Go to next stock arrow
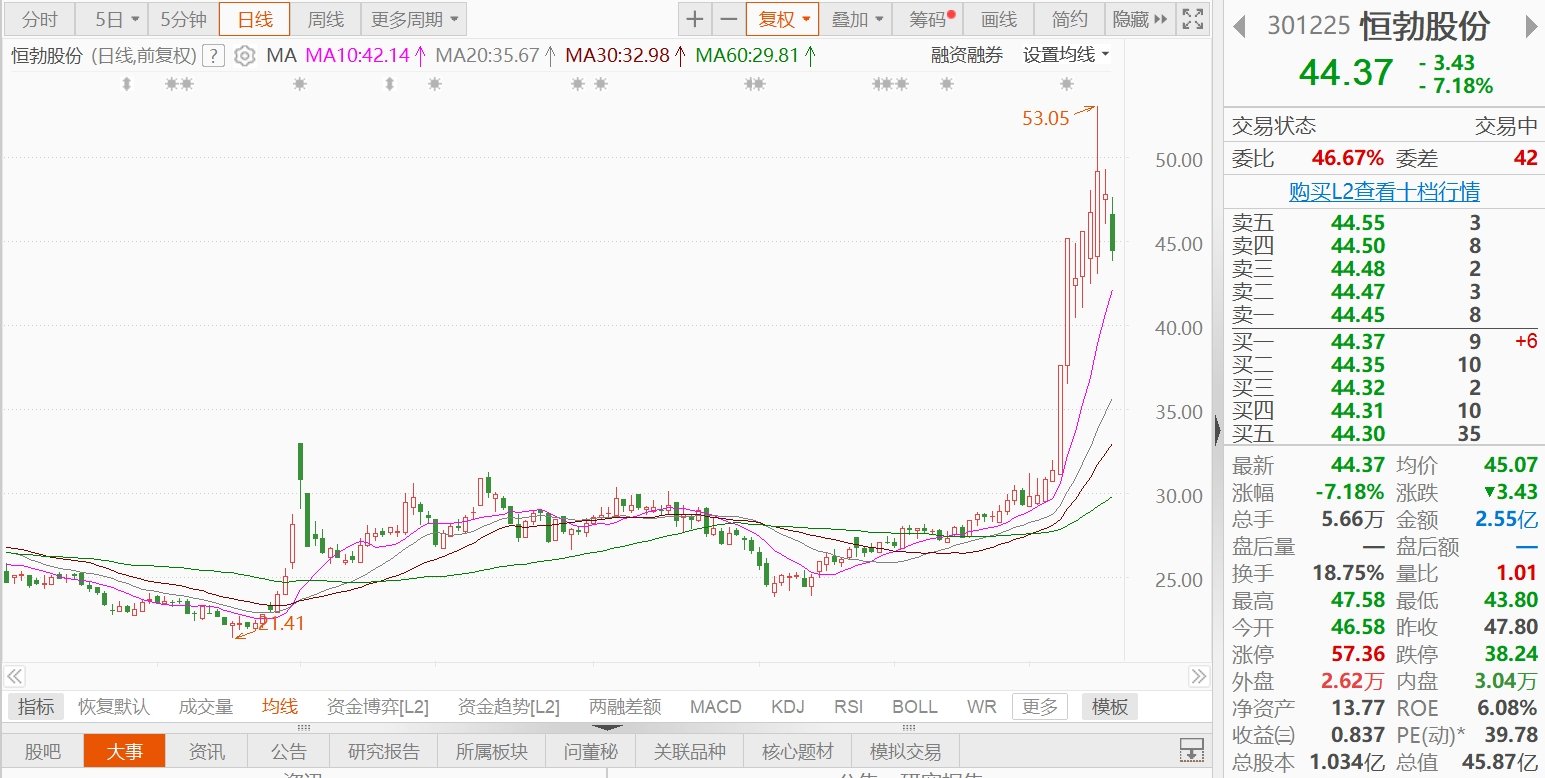Image resolution: width=1545 pixels, height=778 pixels. point(1530,25)
